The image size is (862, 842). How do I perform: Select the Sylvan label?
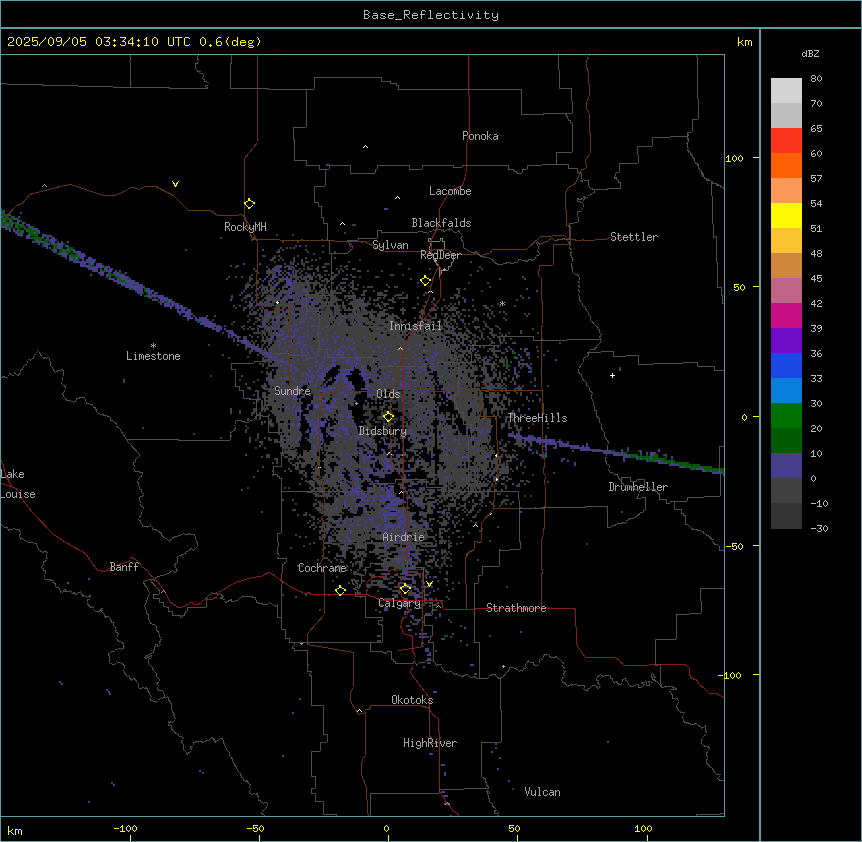point(390,245)
